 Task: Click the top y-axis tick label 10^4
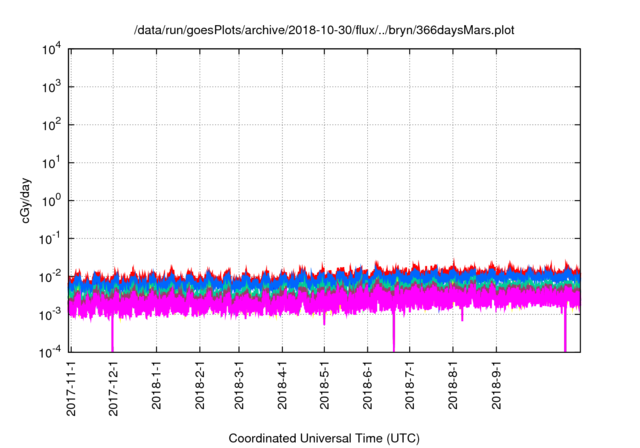tap(51, 50)
